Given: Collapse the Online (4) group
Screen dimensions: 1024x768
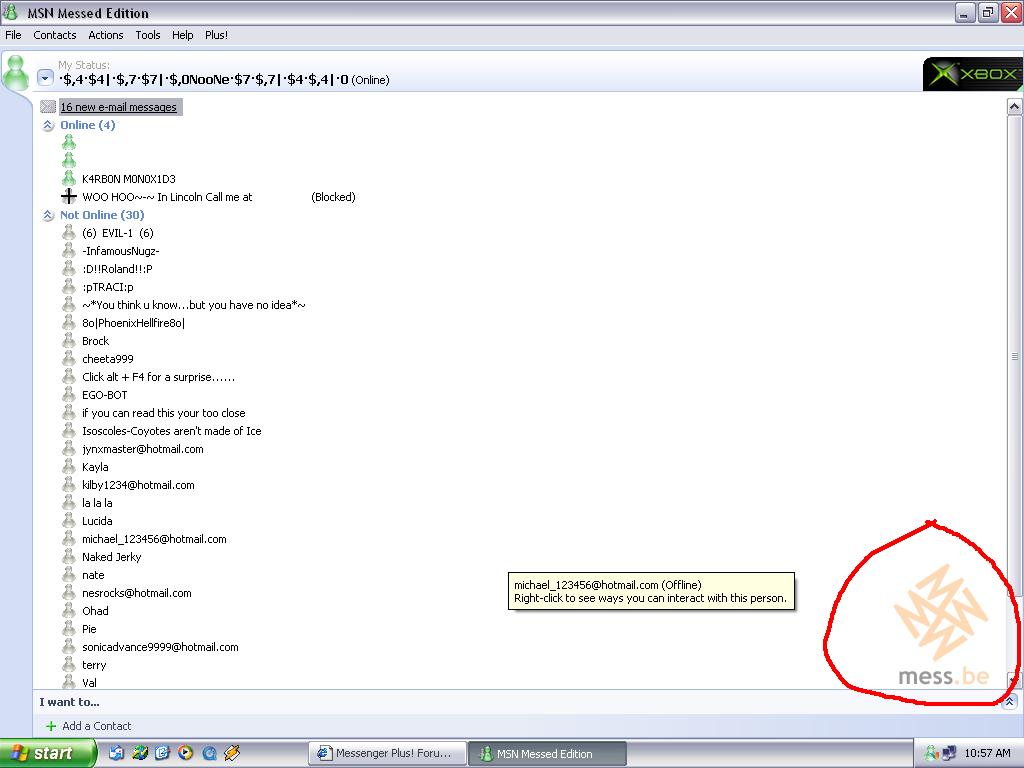Looking at the screenshot, I should point(48,126).
